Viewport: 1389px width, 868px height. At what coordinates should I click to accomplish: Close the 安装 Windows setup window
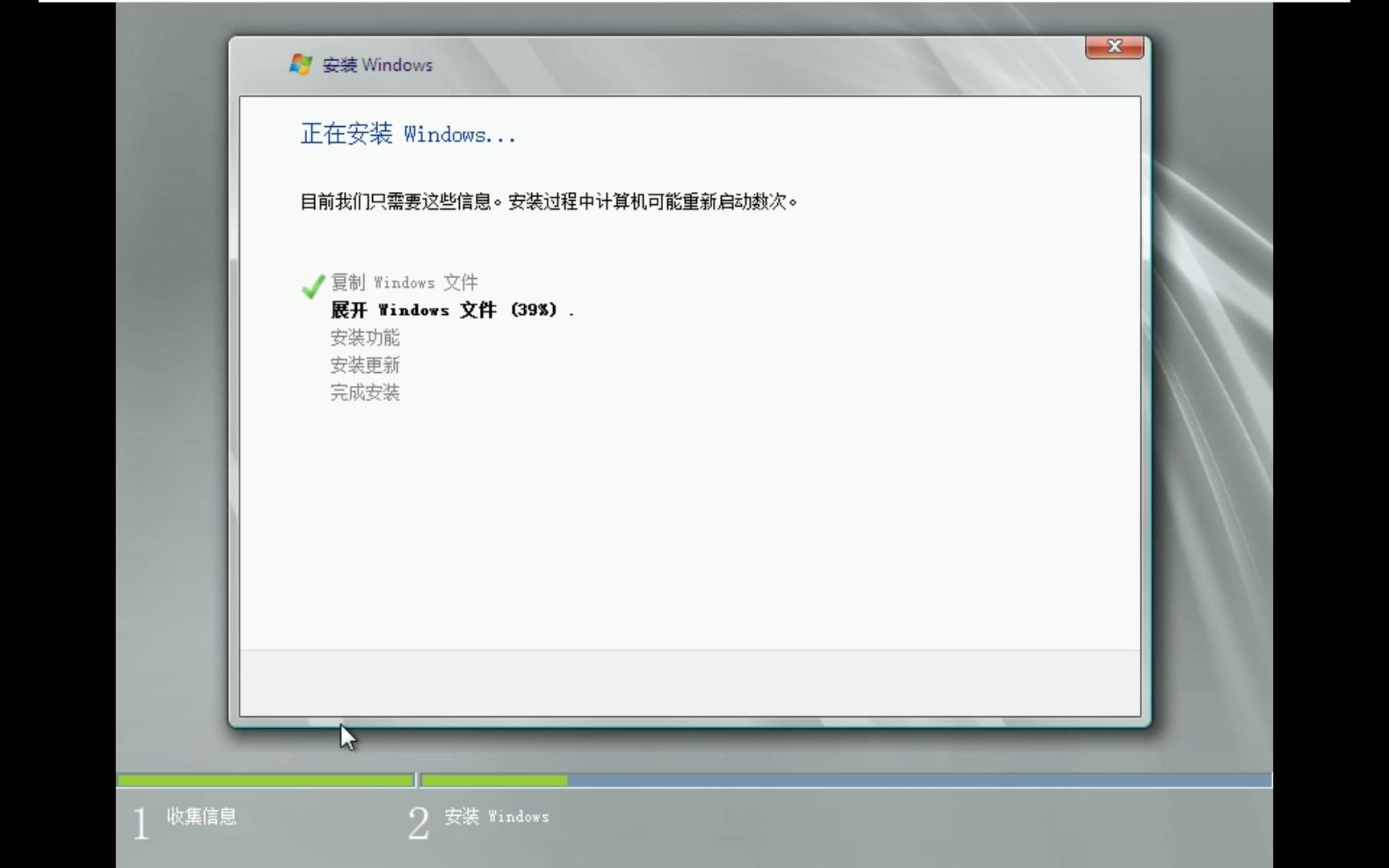click(x=1114, y=47)
